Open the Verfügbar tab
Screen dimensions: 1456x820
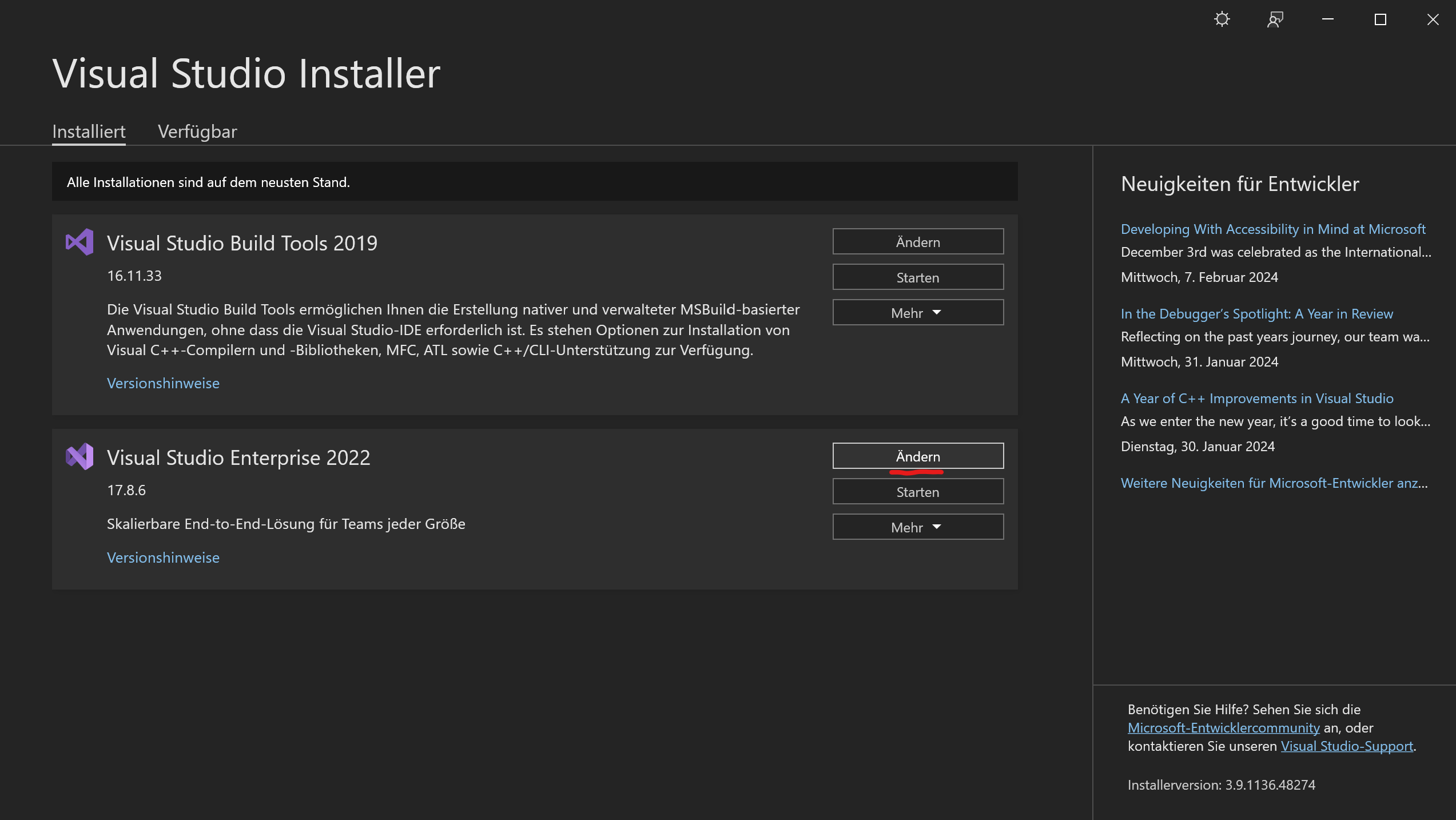coord(197,132)
